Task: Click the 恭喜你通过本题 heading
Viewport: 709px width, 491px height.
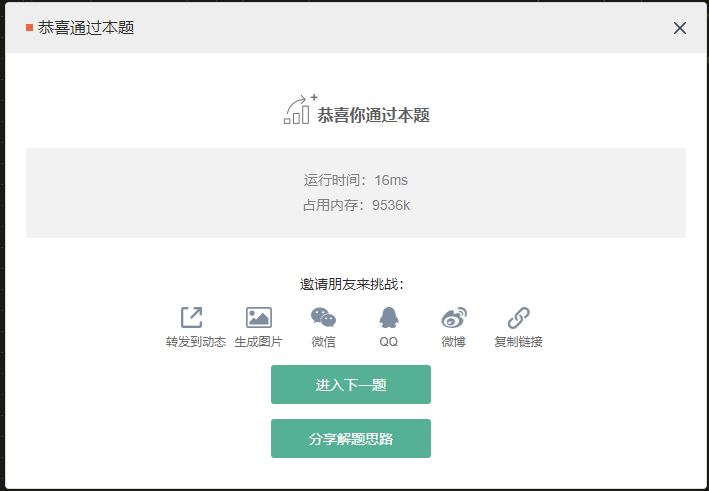Action: pyautogui.click(x=373, y=115)
